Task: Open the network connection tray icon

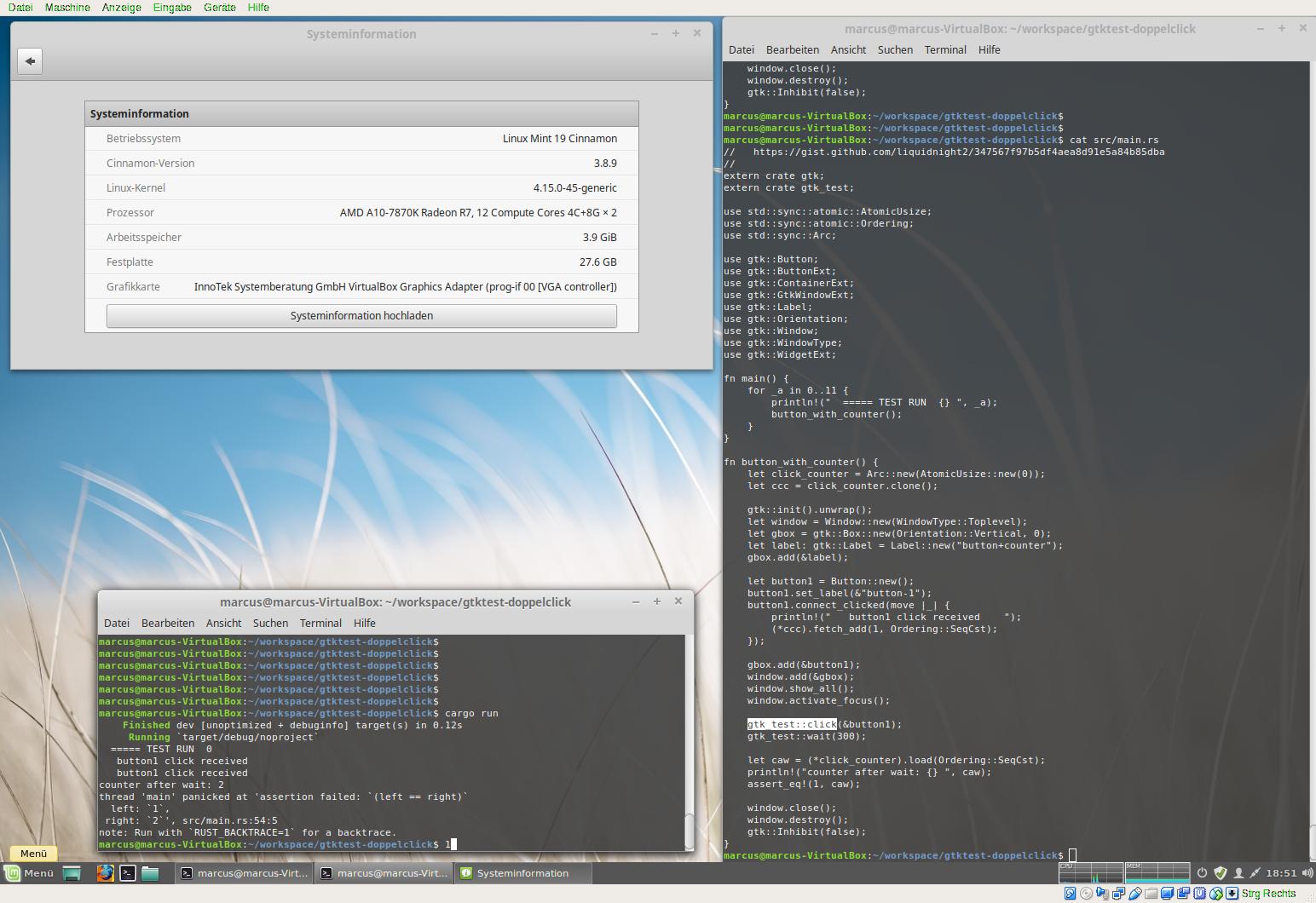Action: point(1255,872)
